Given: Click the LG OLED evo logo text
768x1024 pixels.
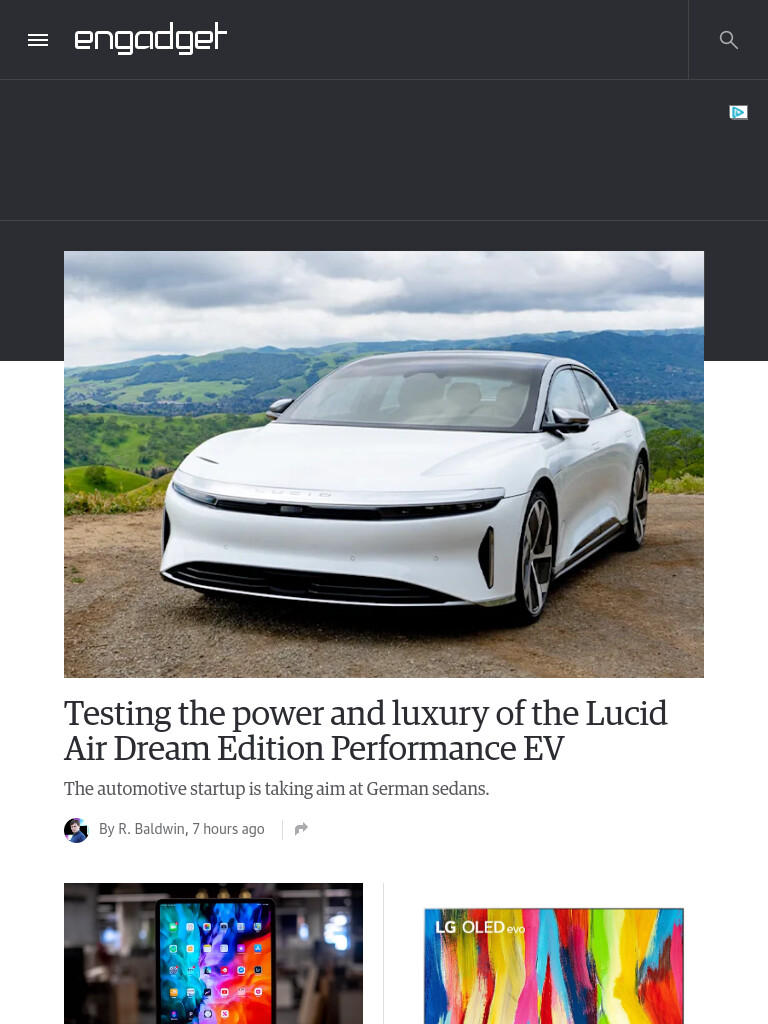Looking at the screenshot, I should (x=480, y=927).
